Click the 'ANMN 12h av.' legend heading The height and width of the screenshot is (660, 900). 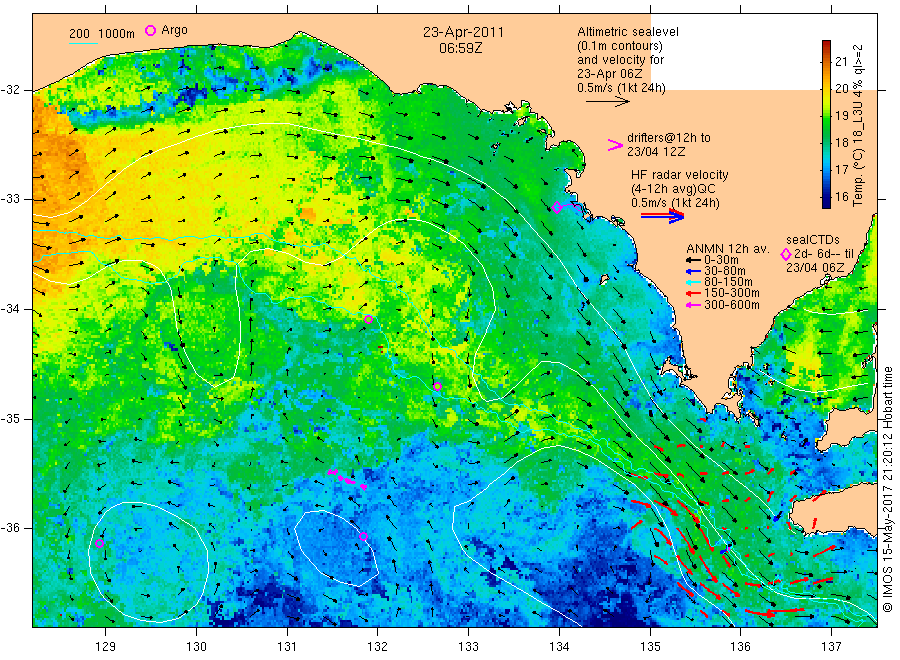[728, 249]
